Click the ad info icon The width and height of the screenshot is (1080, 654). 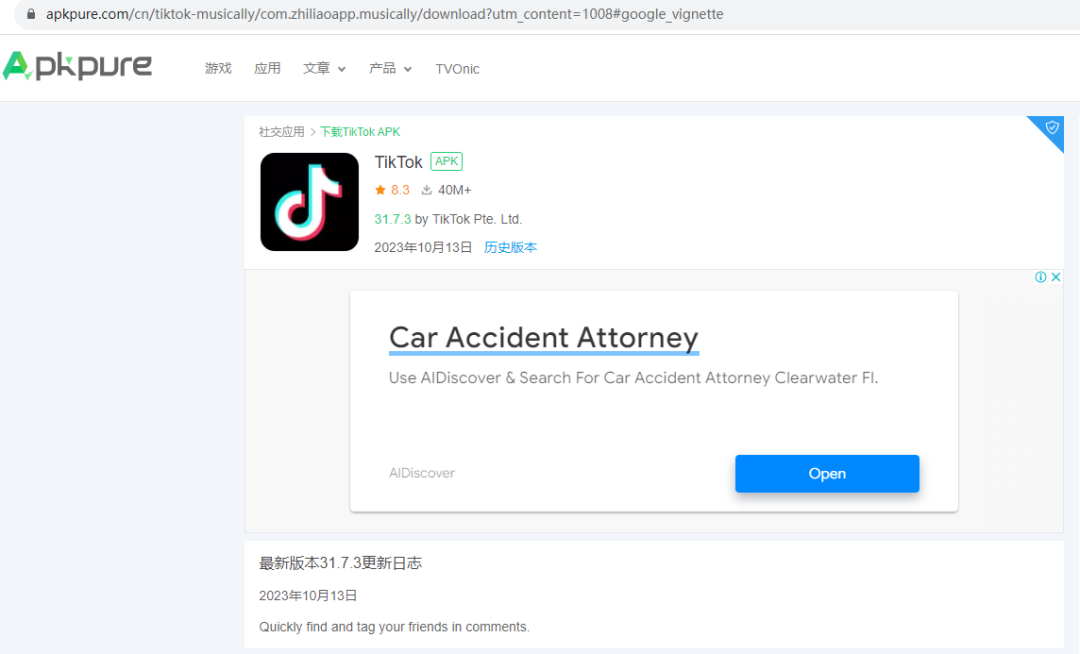1040,277
